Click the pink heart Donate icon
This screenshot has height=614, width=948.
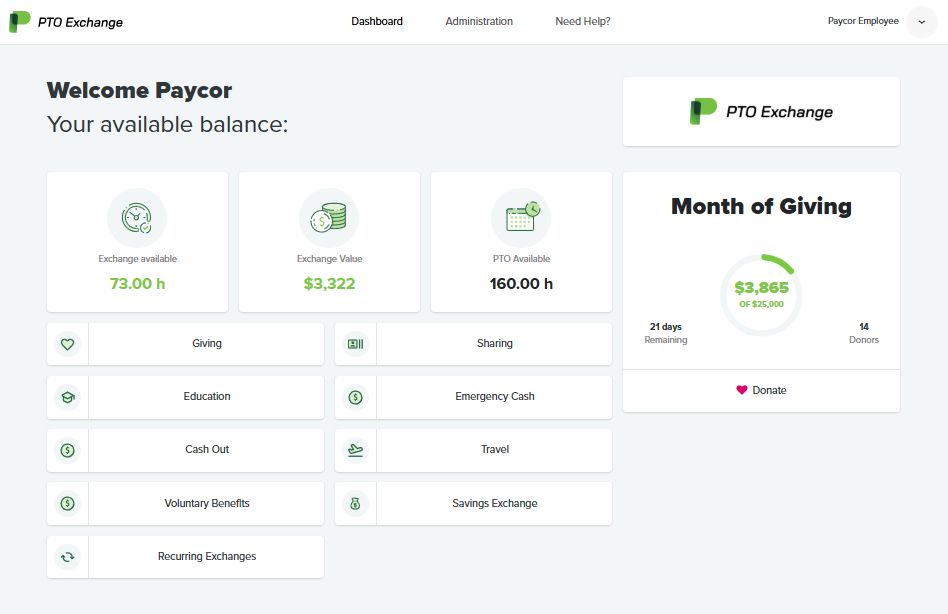[742, 390]
